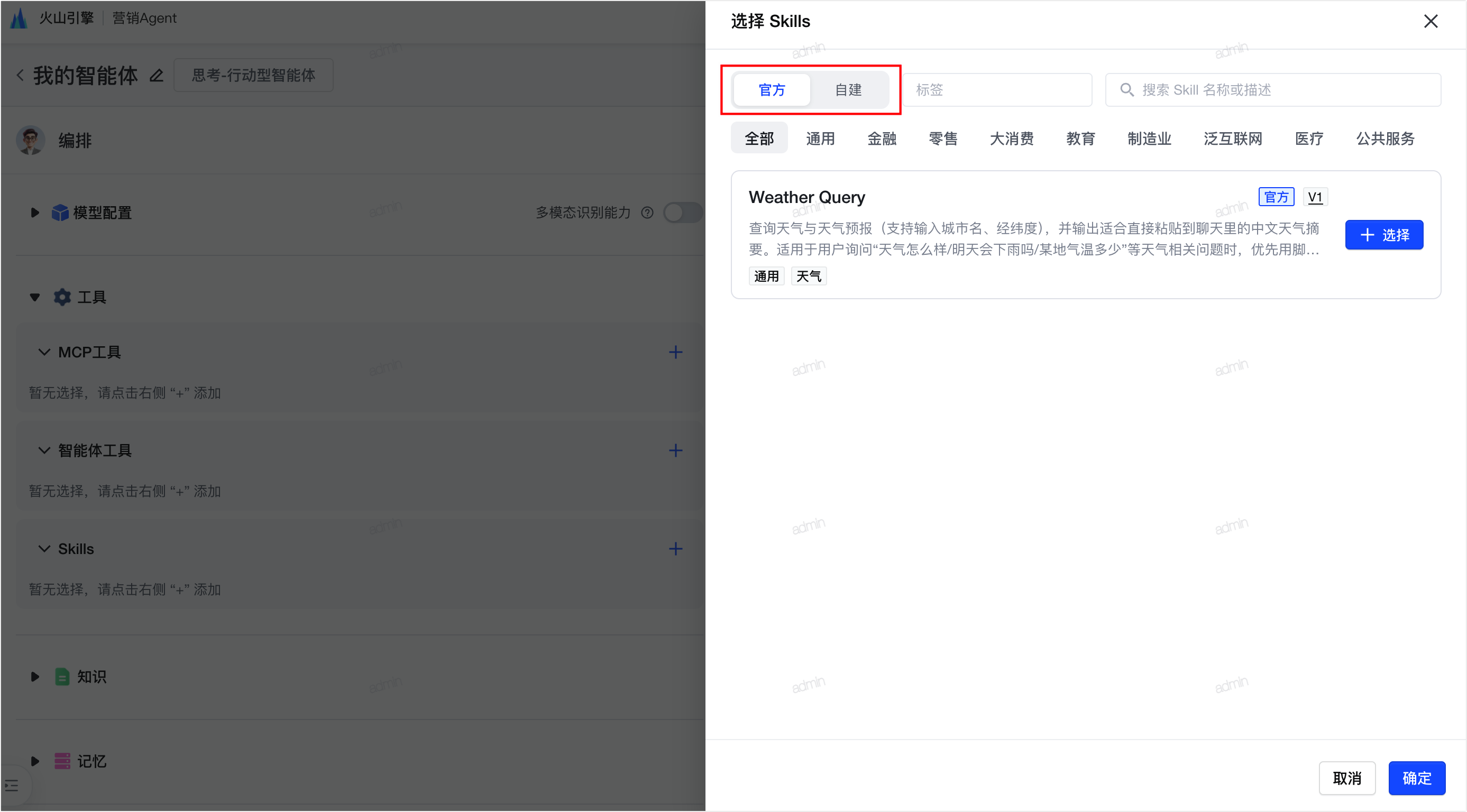Close the 选择 Skills dialog
The width and height of the screenshot is (1467, 812).
(x=1430, y=22)
